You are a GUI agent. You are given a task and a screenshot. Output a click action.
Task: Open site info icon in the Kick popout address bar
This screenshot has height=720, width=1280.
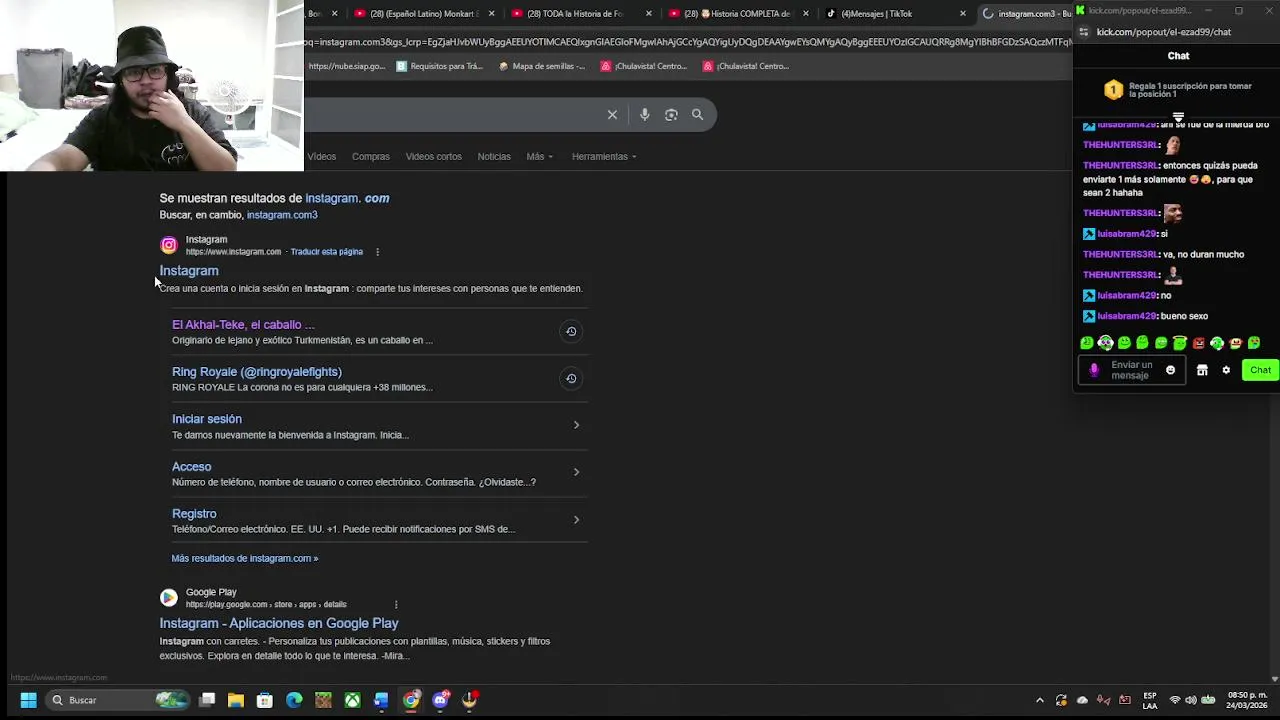coord(1084,32)
